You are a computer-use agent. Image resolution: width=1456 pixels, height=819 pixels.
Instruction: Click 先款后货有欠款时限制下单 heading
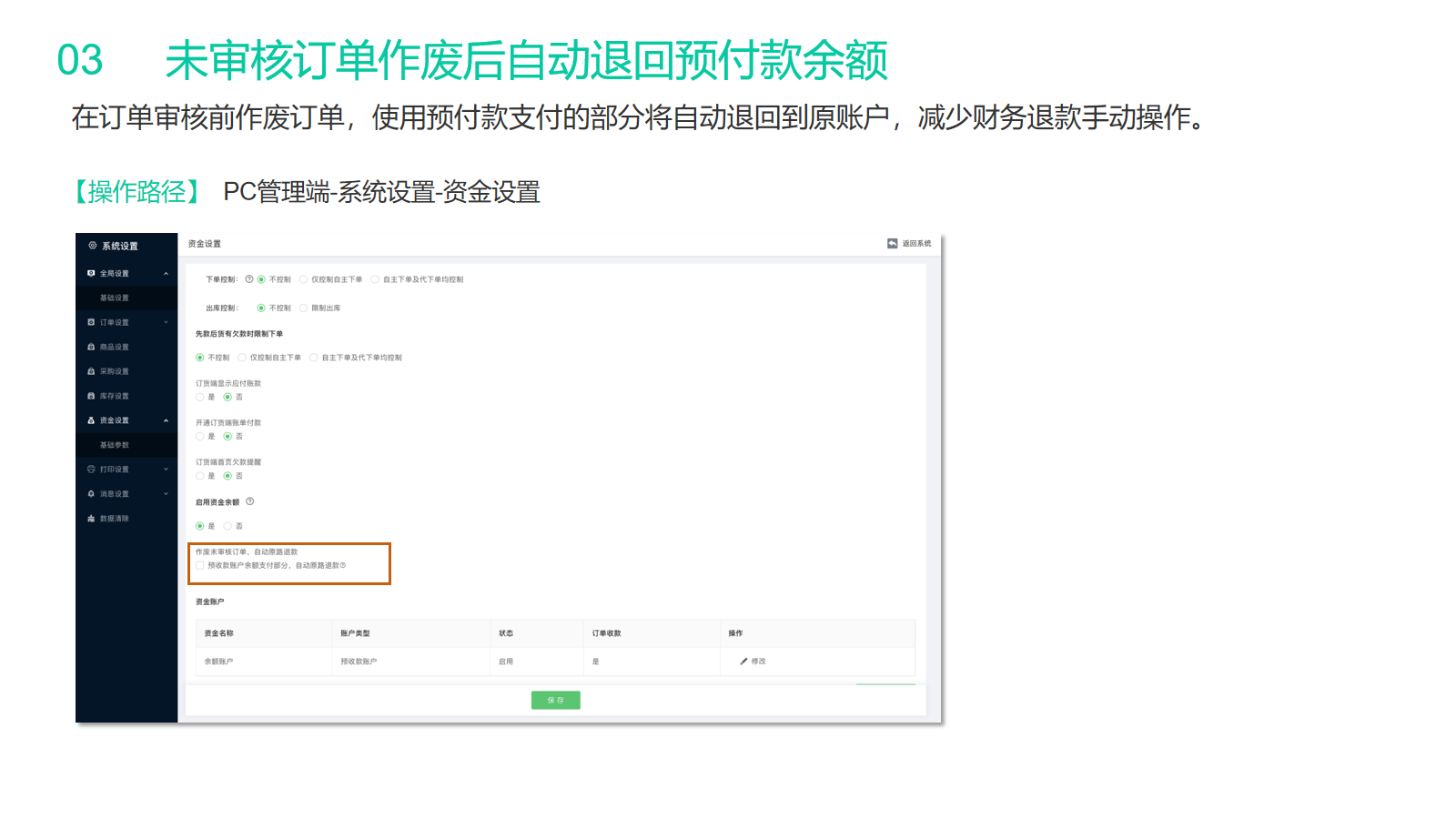239,334
